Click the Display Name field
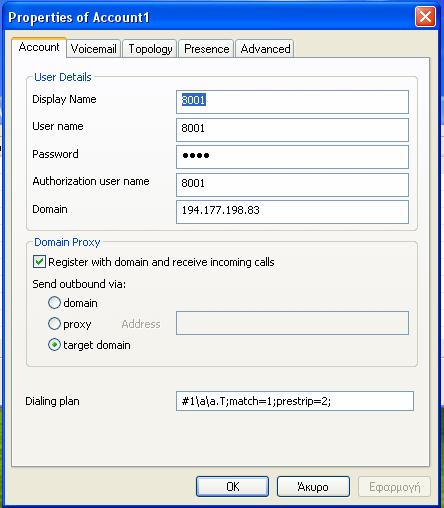Viewport: 444px width, 508px height. (292, 102)
